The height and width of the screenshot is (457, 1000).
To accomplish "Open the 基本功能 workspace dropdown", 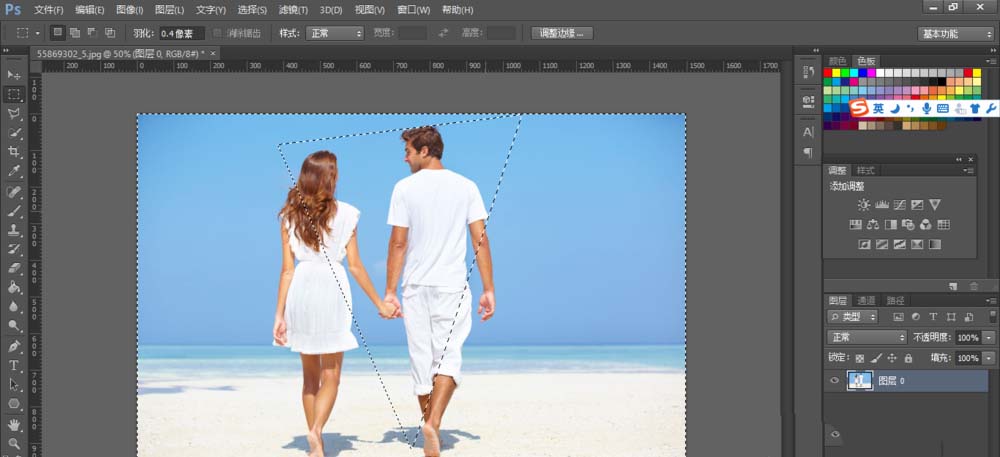I will click(x=955, y=34).
